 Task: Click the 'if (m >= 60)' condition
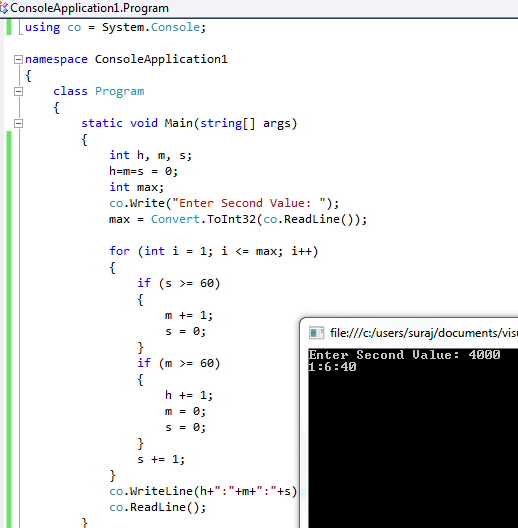(x=179, y=363)
